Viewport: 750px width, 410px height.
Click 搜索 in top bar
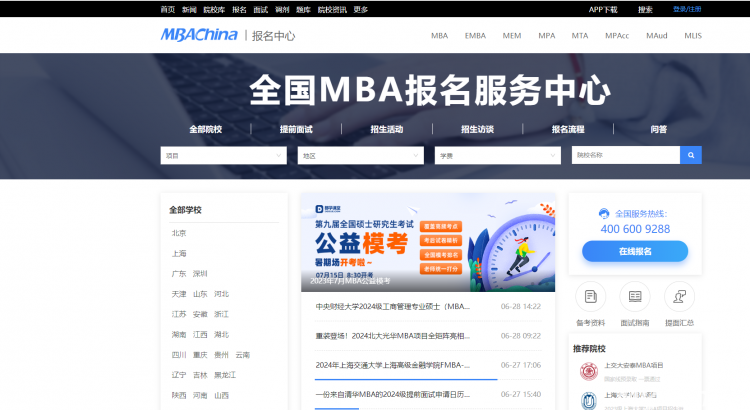pos(645,10)
